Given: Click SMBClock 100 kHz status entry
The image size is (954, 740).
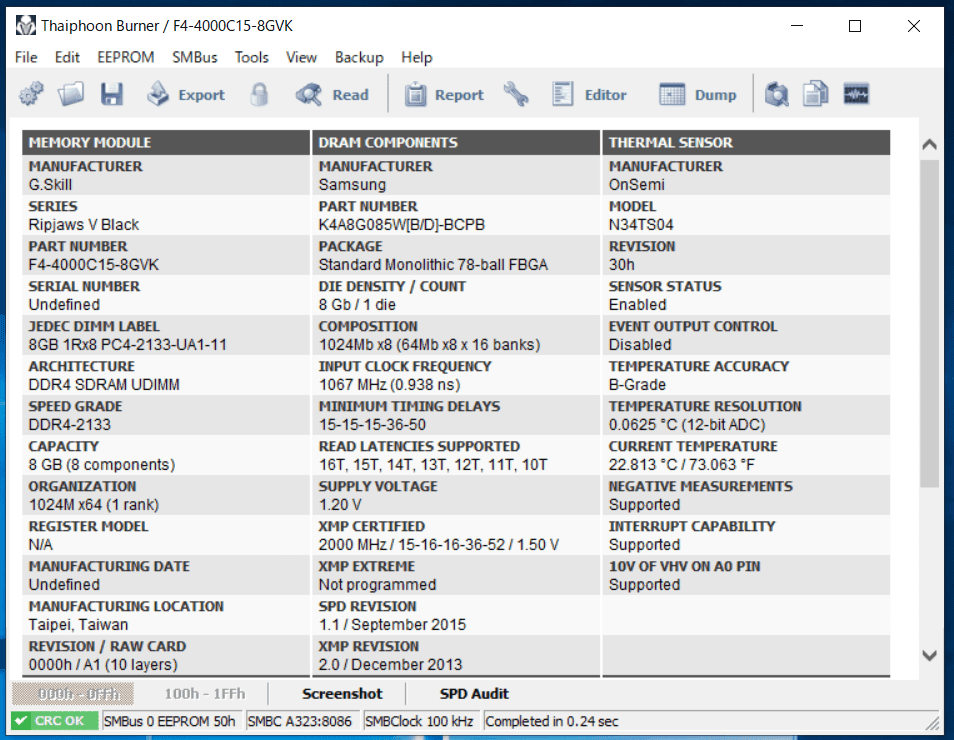Looking at the screenshot, I should coord(419,721).
